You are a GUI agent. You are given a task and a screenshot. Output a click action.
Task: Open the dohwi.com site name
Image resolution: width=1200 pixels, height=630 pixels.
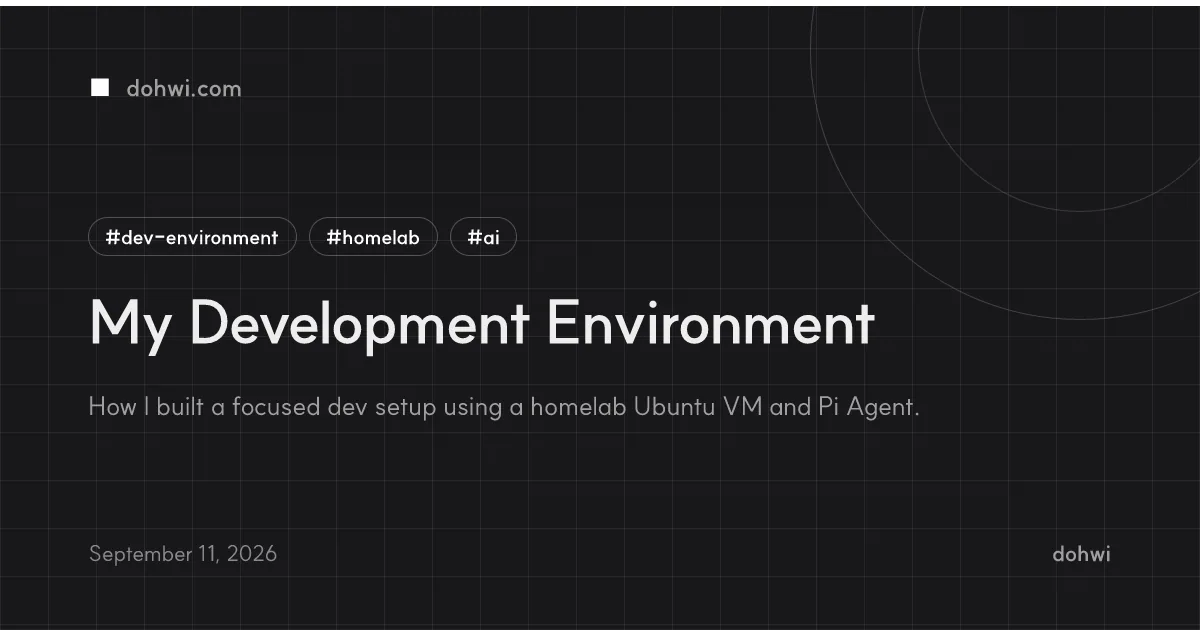pos(184,88)
